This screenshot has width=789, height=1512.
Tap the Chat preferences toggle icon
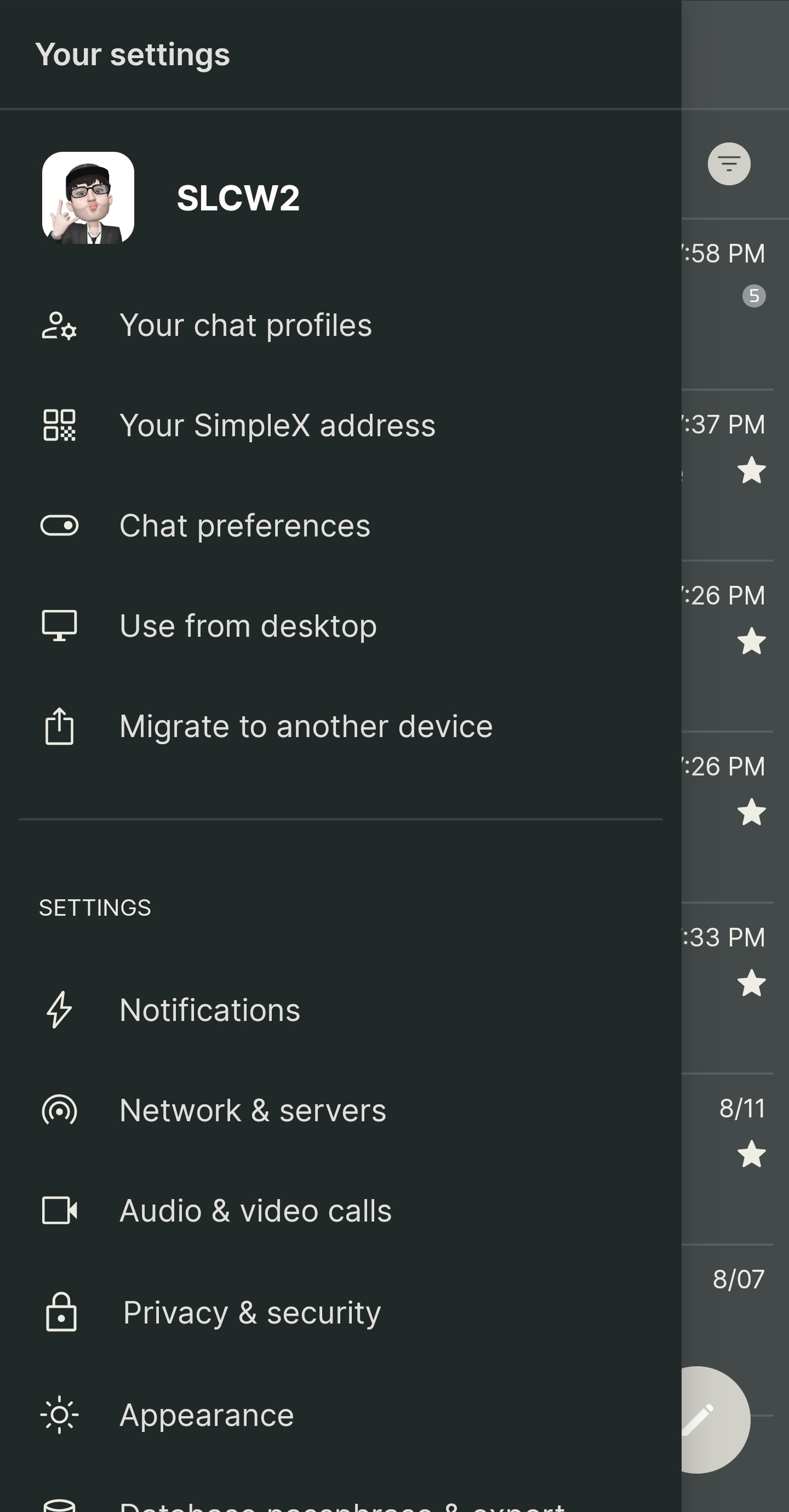[x=59, y=526]
